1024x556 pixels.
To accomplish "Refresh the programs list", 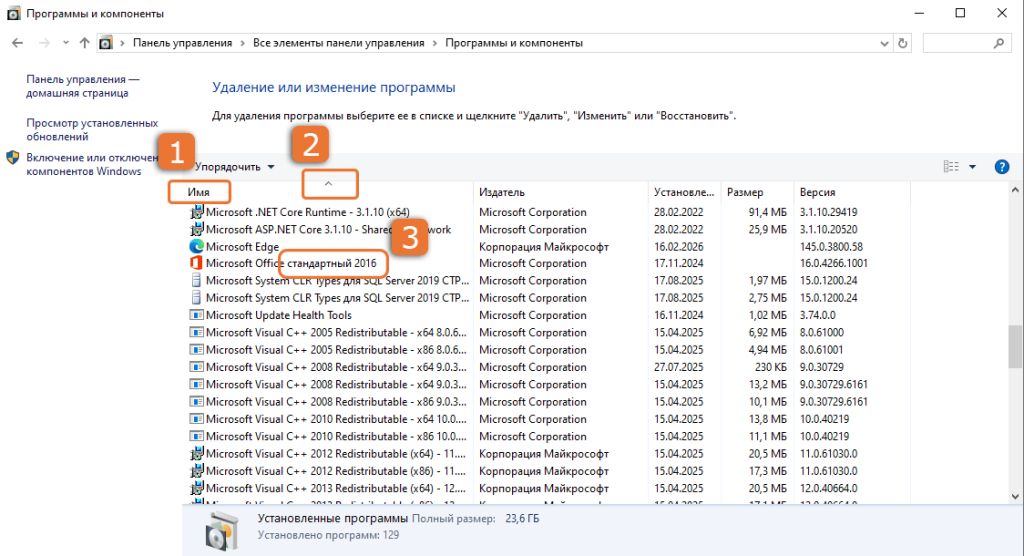I will [903, 44].
